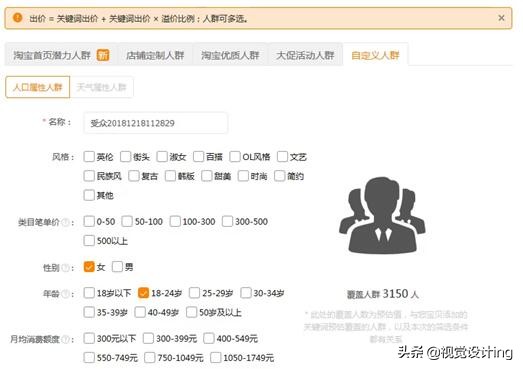This screenshot has height=369, width=523.
Task: Check the 30-34岁 age checkbox
Action: [x=246, y=293]
